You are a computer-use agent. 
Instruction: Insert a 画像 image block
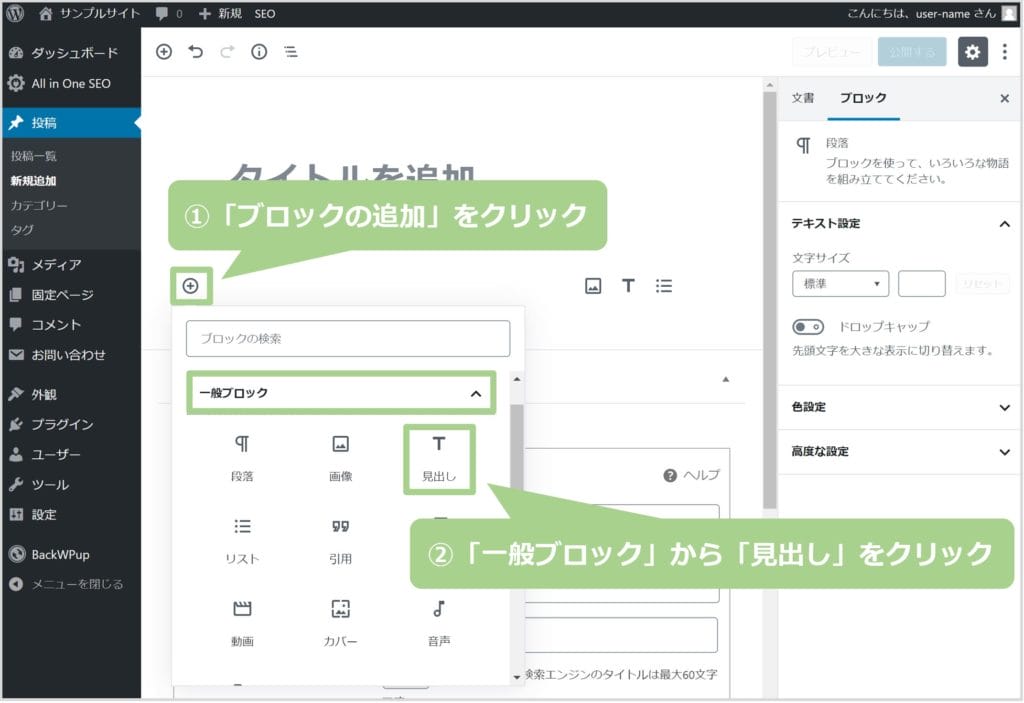coord(340,458)
